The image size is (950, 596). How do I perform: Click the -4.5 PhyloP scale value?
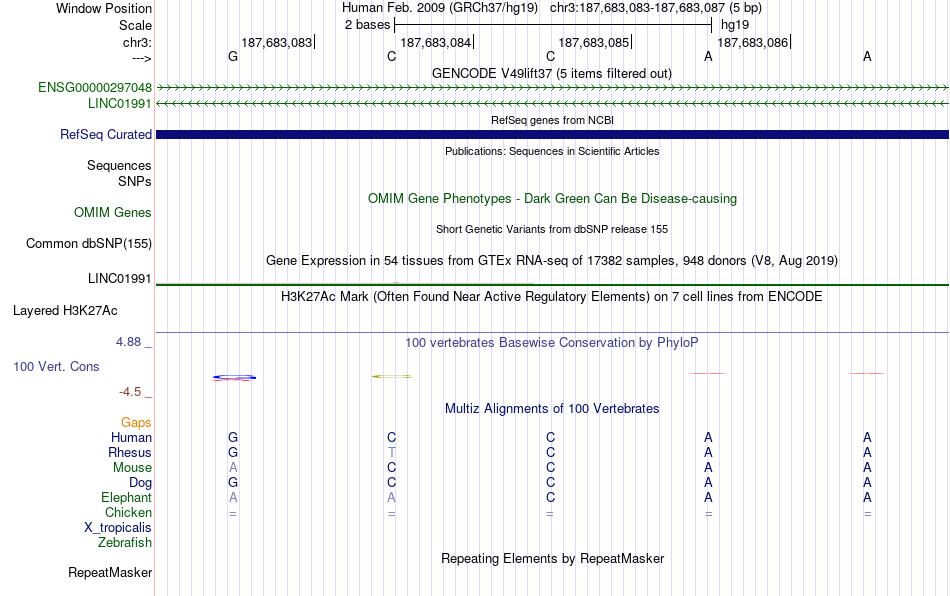130,392
